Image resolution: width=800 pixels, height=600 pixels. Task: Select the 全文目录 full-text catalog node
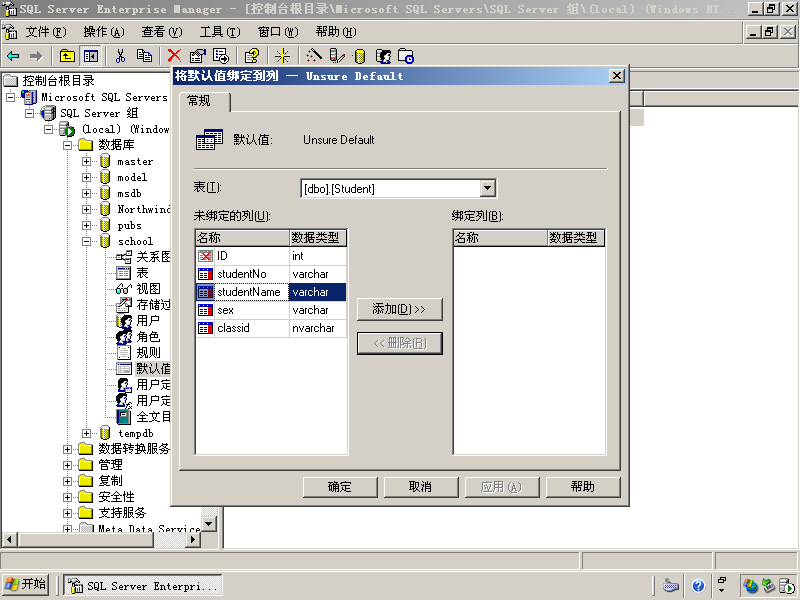153,416
